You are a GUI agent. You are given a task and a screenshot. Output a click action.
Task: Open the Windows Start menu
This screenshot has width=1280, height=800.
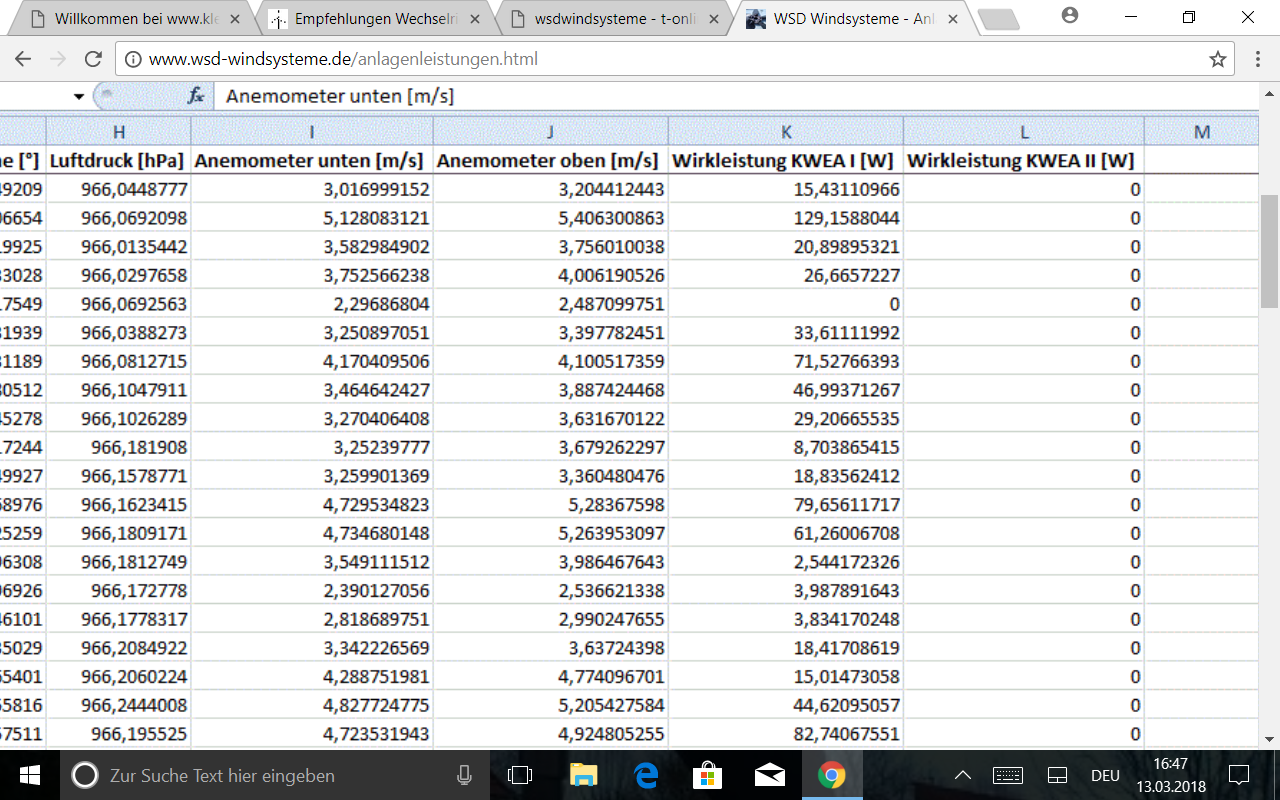pos(29,775)
